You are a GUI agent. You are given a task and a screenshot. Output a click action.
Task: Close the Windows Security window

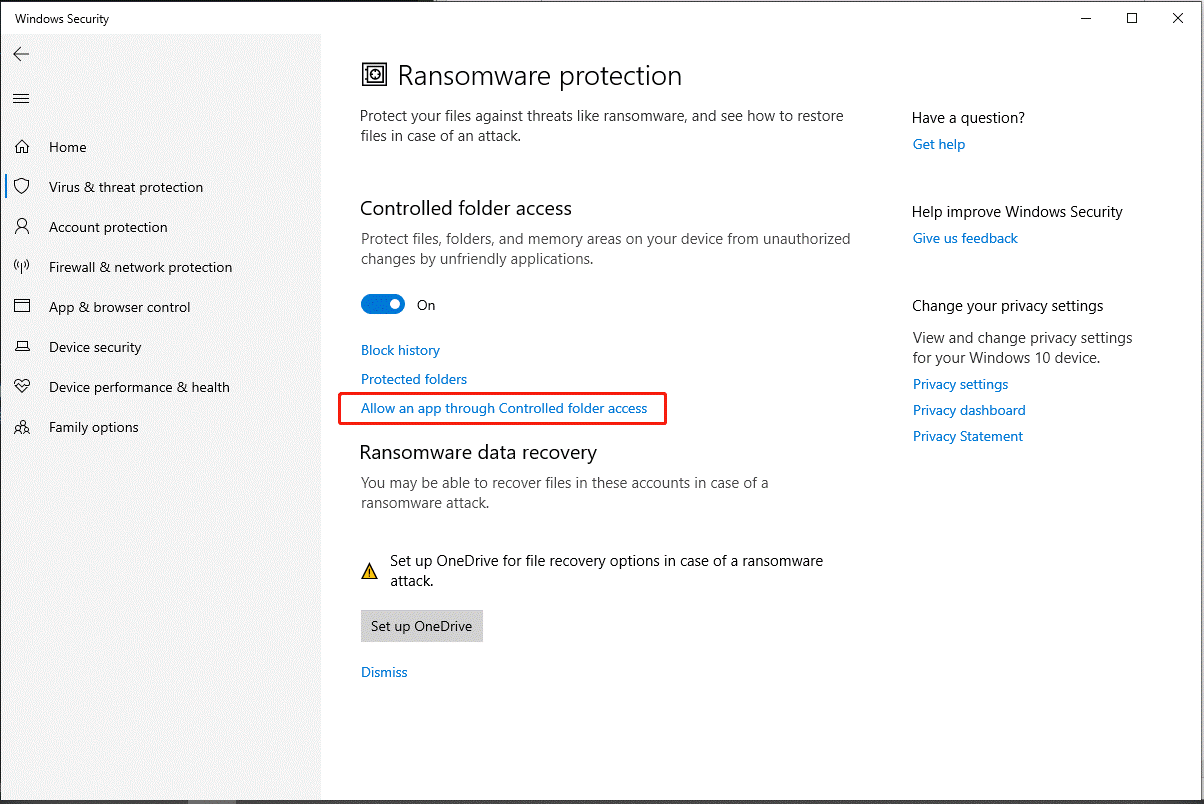(1178, 18)
